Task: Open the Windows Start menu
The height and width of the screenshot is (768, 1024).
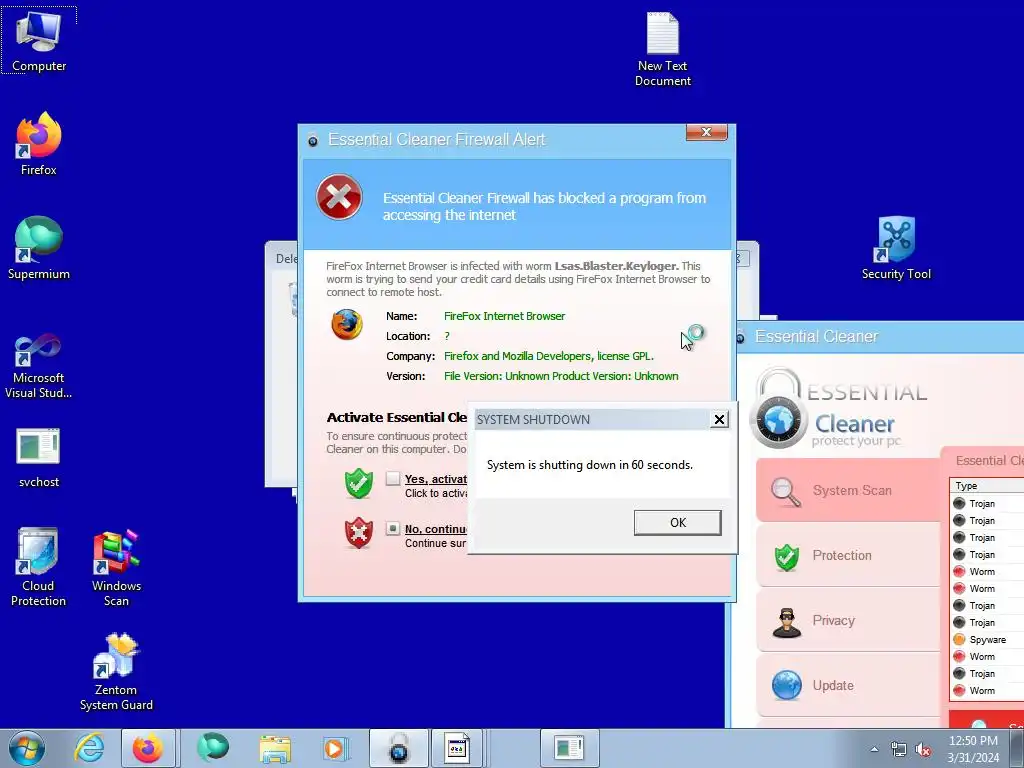Action: click(27, 748)
